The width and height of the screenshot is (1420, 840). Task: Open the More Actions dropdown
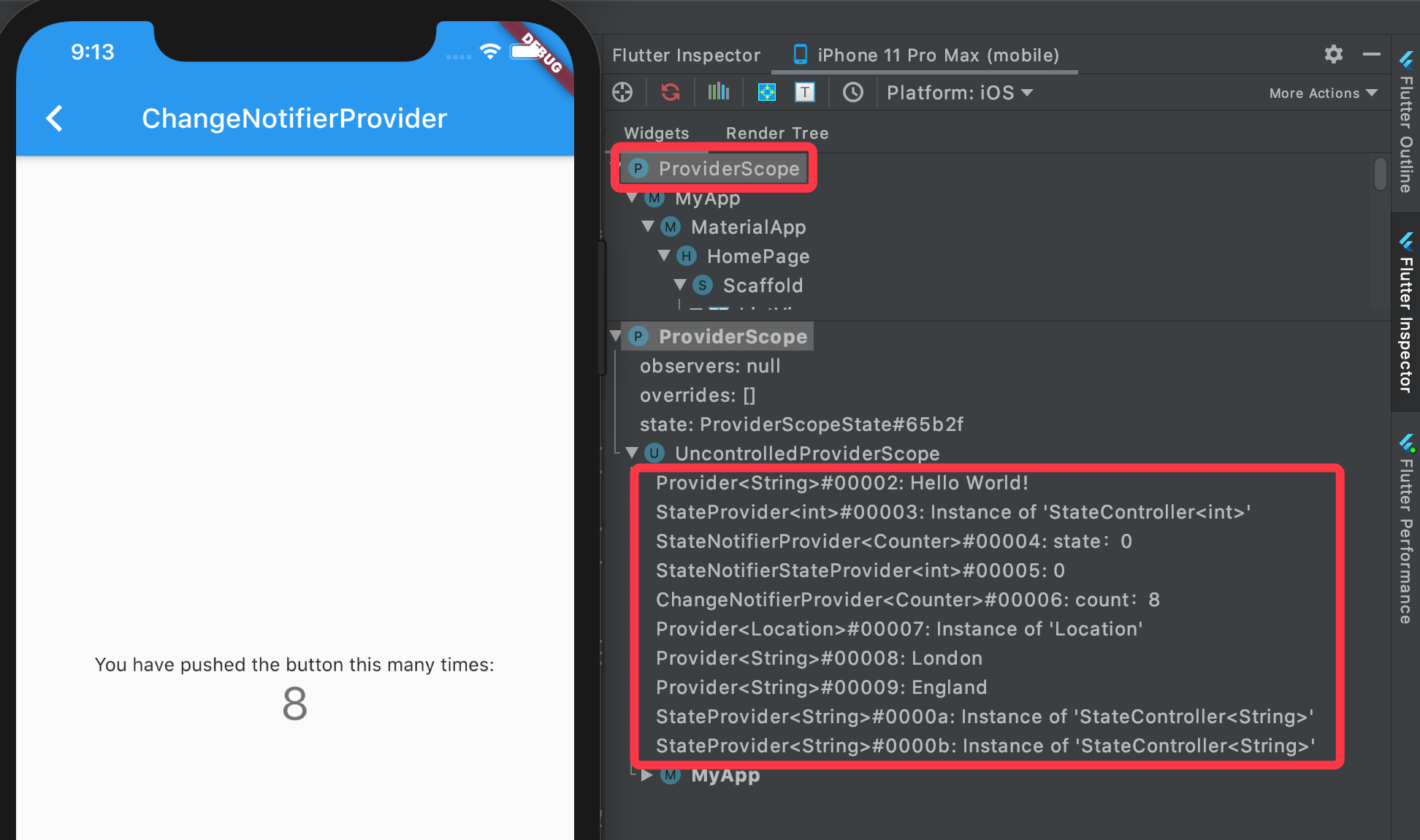pos(1322,93)
